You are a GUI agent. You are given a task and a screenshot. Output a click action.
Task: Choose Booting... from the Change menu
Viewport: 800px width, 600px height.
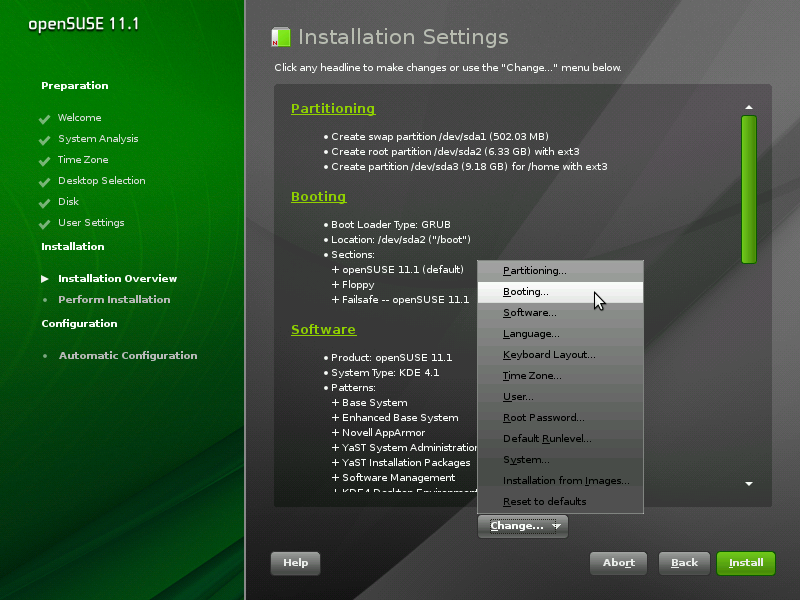[x=560, y=292]
